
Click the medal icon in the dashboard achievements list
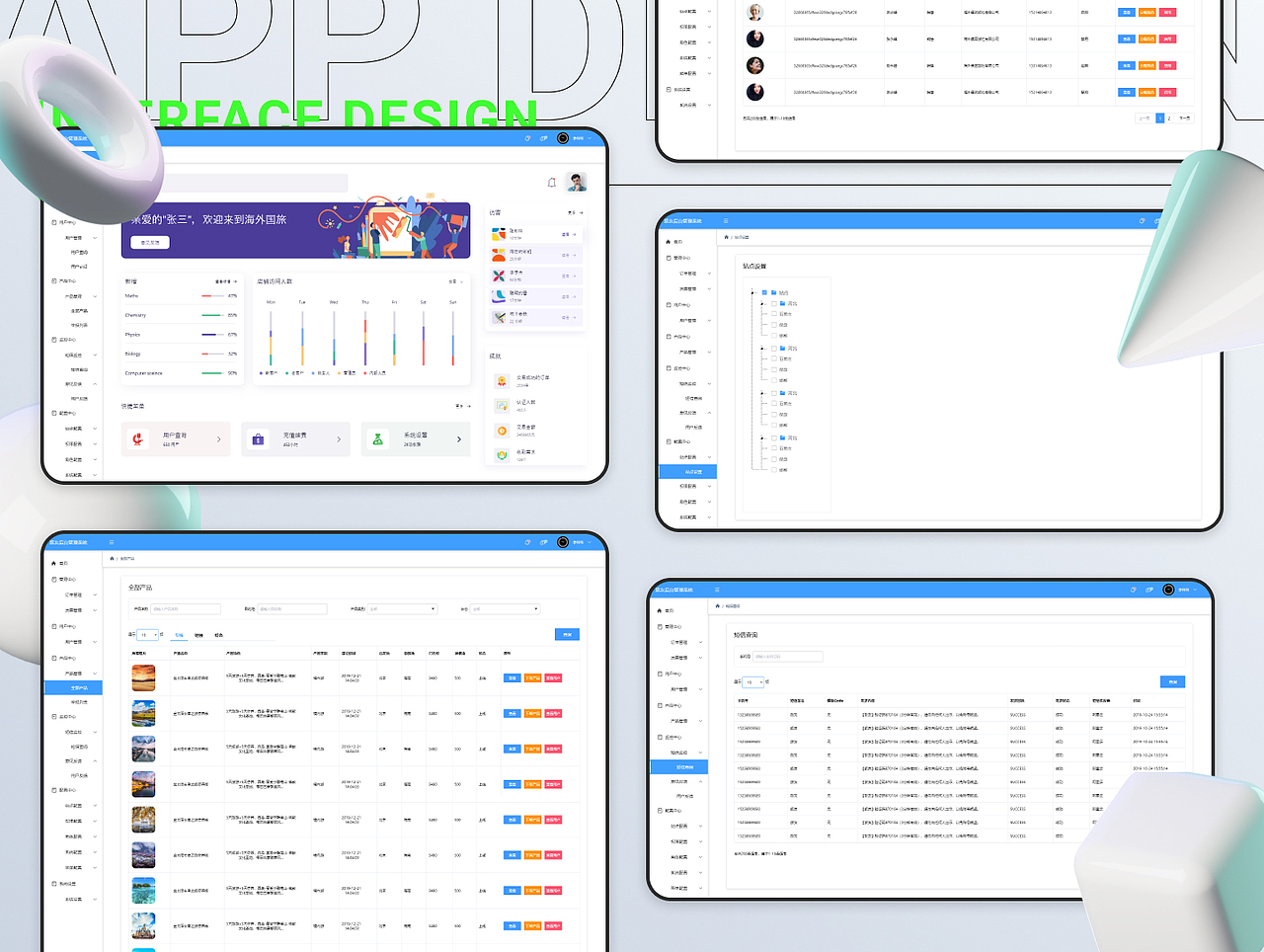point(502,380)
